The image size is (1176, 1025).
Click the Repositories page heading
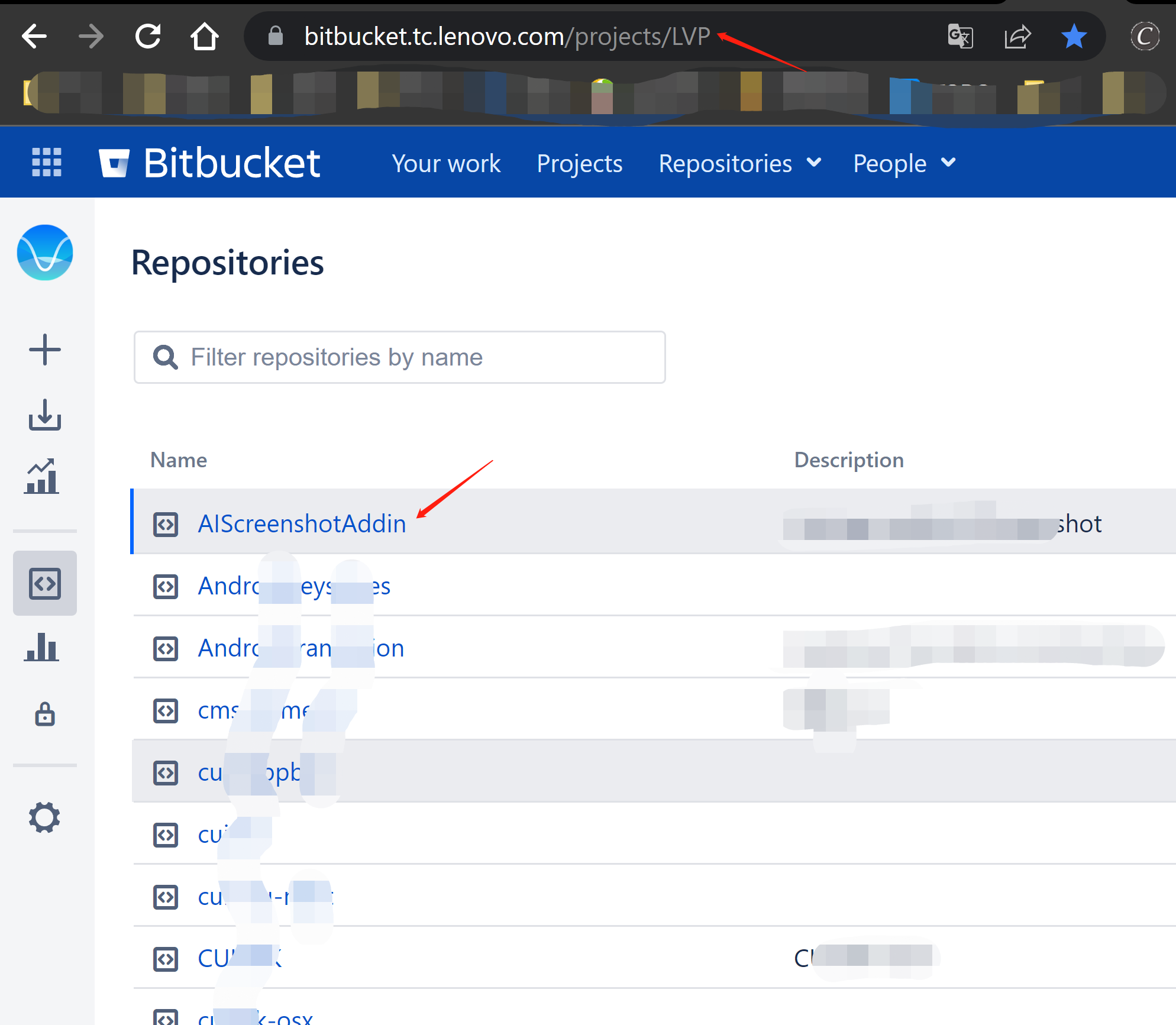(228, 263)
